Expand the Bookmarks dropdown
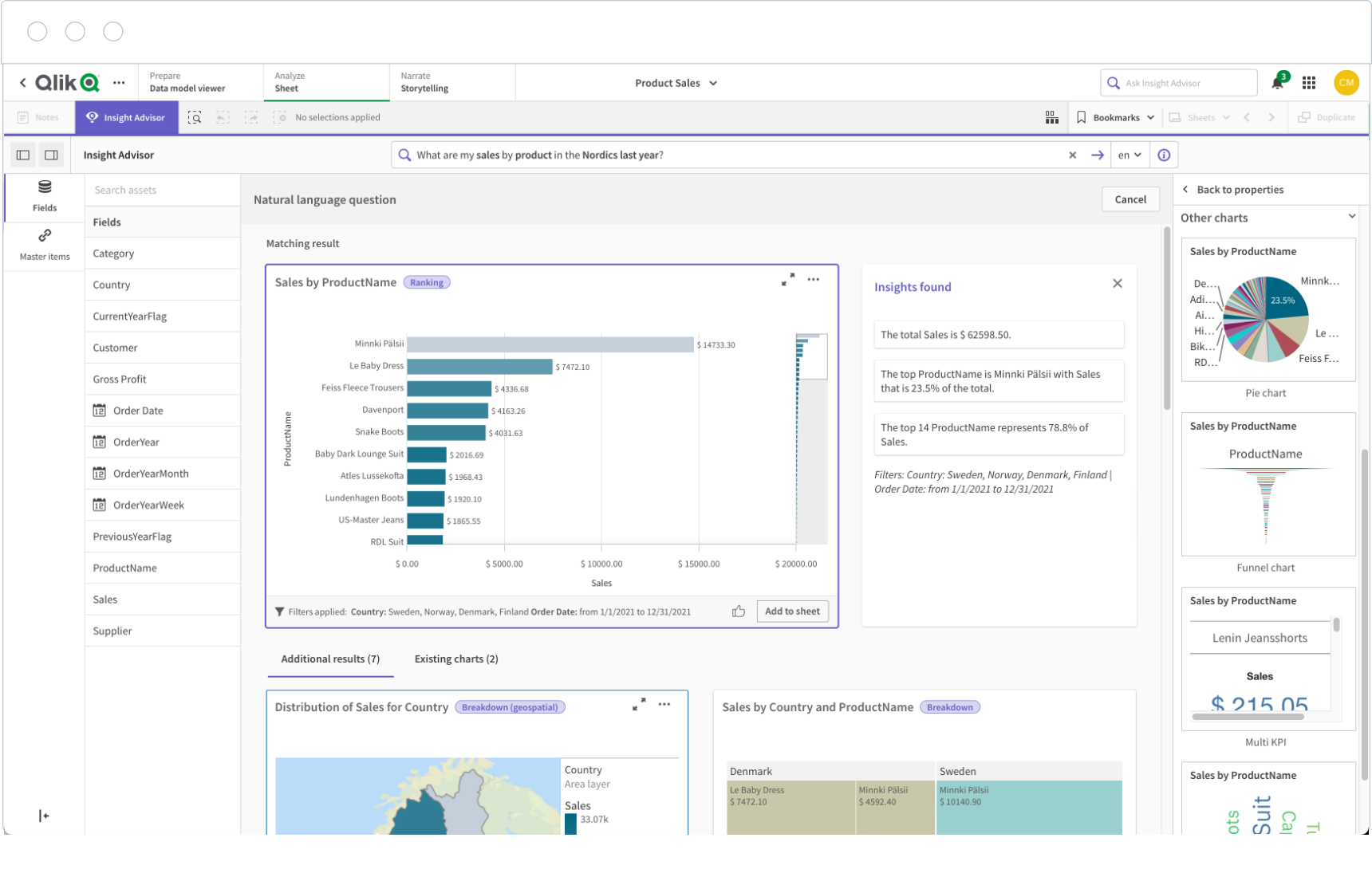This screenshot has width=1372, height=877. point(1115,118)
